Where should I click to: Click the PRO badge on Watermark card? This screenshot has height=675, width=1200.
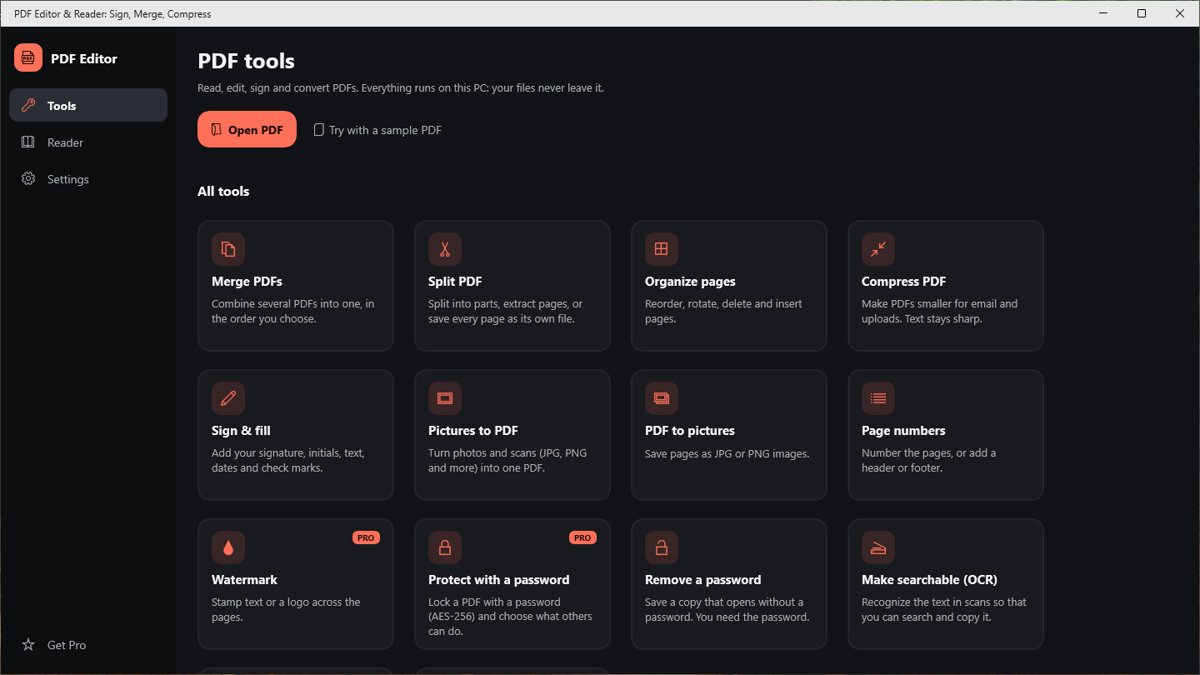[366, 538]
